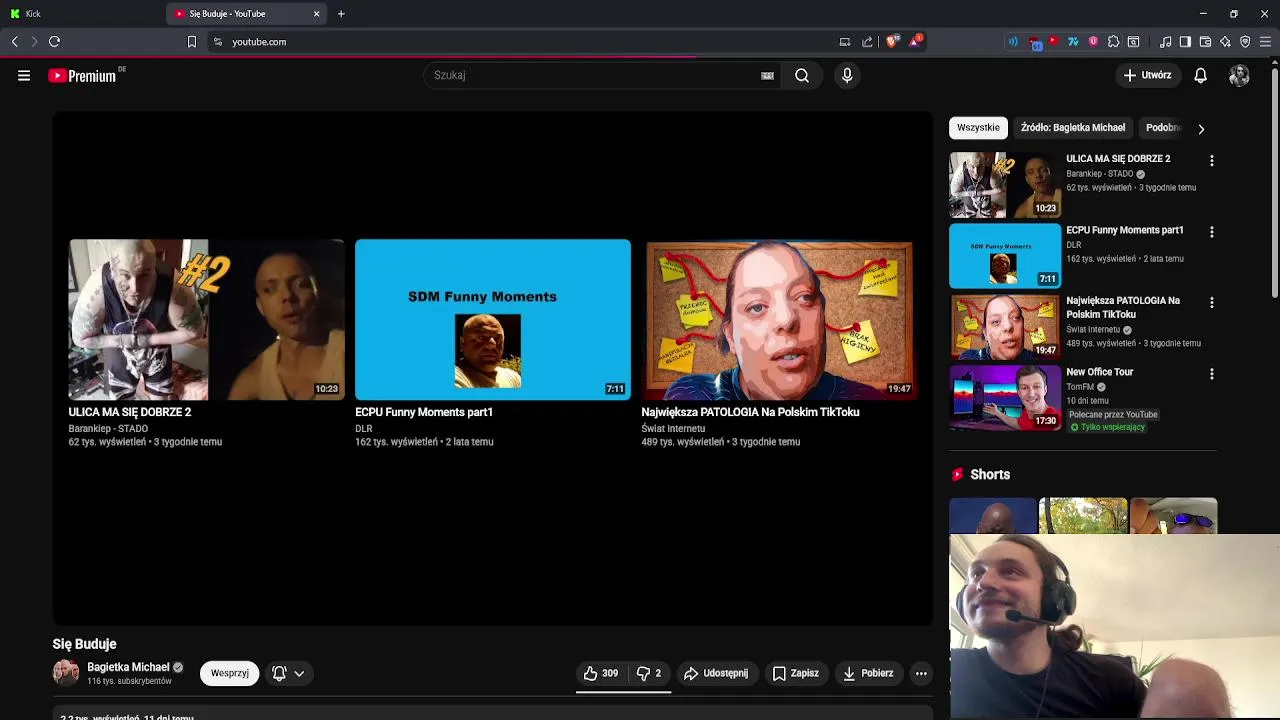Open sidebar thumbnail of ECPU Funny Moments part1

click(x=1005, y=255)
